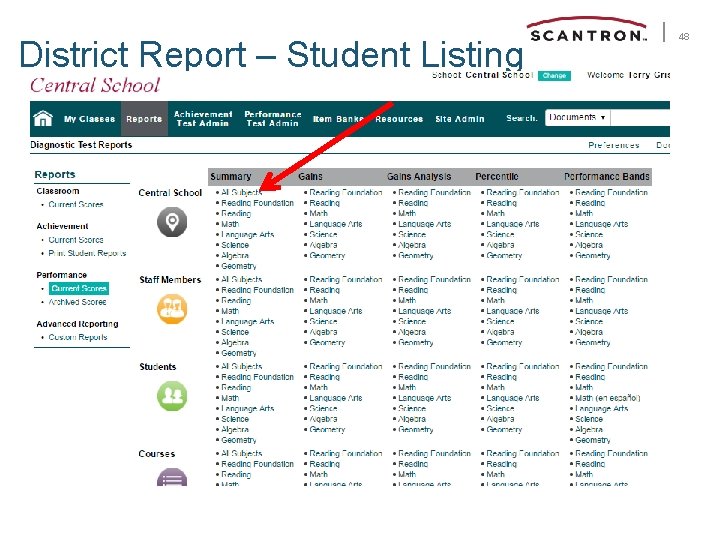This screenshot has width=720, height=540.
Task: Open Staff Members Gains Analysis Geometry
Action: tap(416, 343)
